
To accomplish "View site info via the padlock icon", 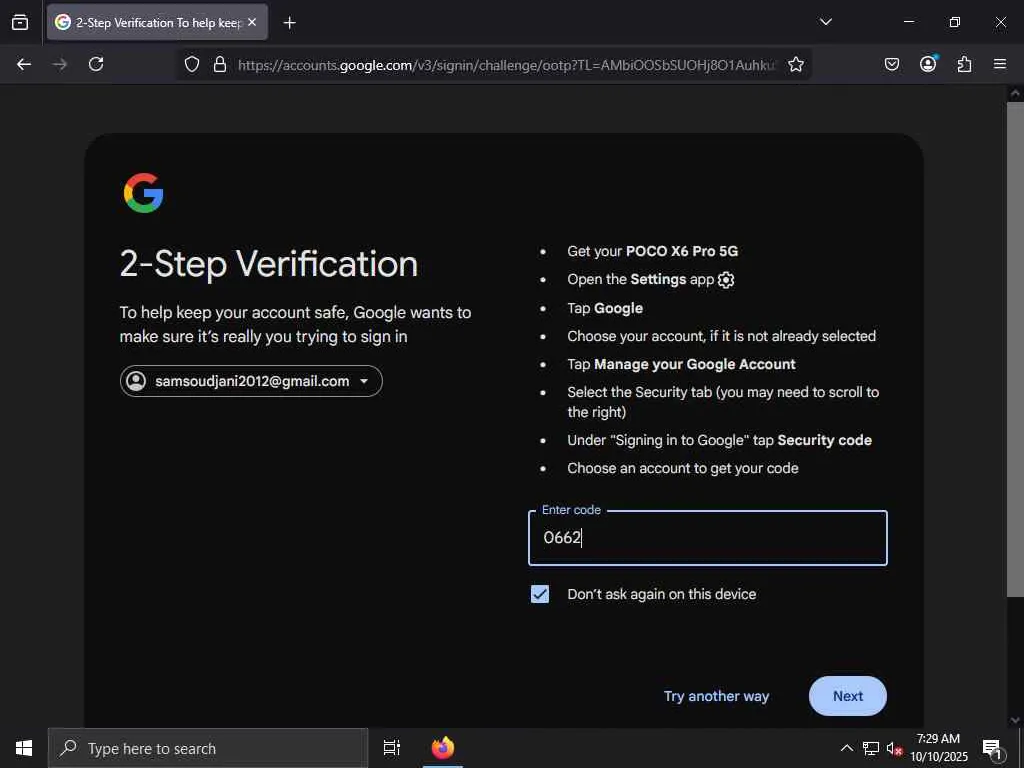I will click(x=220, y=64).
